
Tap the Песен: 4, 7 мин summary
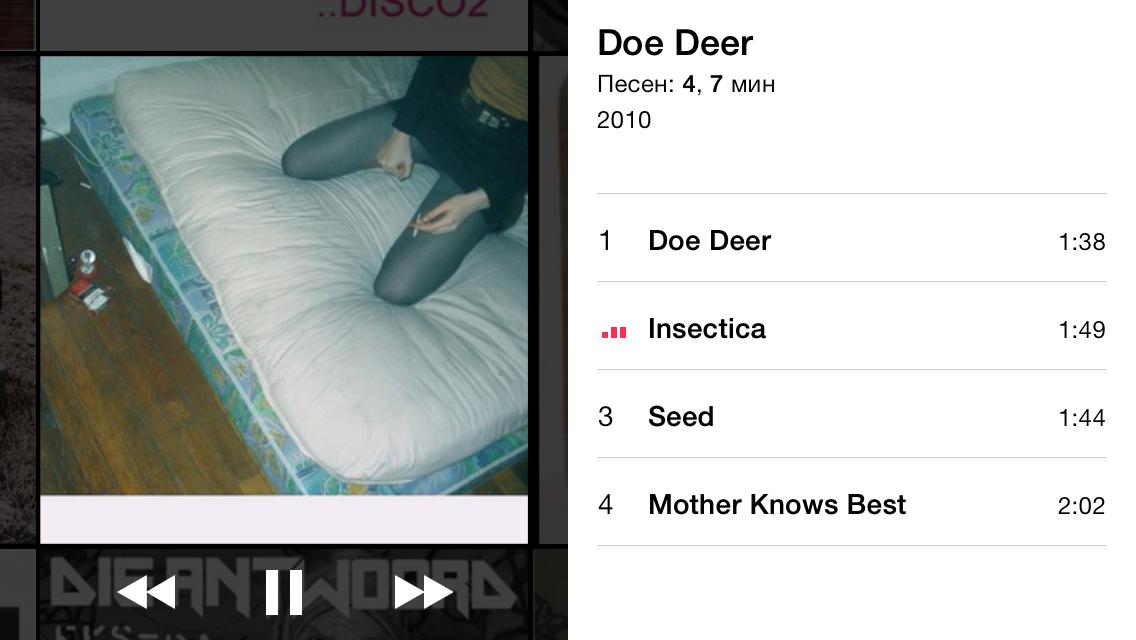pyautogui.click(x=686, y=84)
